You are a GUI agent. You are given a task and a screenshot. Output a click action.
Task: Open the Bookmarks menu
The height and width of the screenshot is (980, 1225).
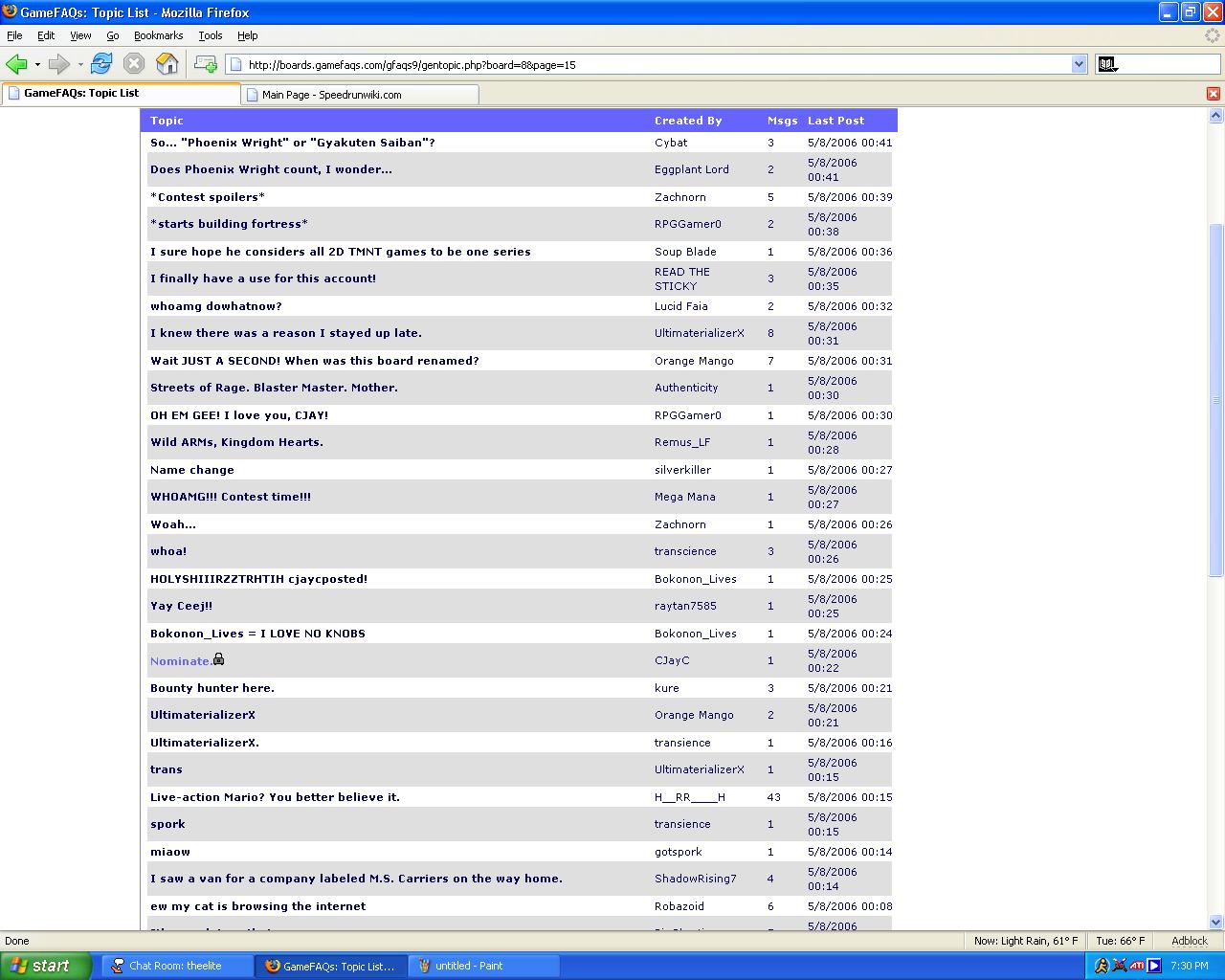click(x=158, y=35)
